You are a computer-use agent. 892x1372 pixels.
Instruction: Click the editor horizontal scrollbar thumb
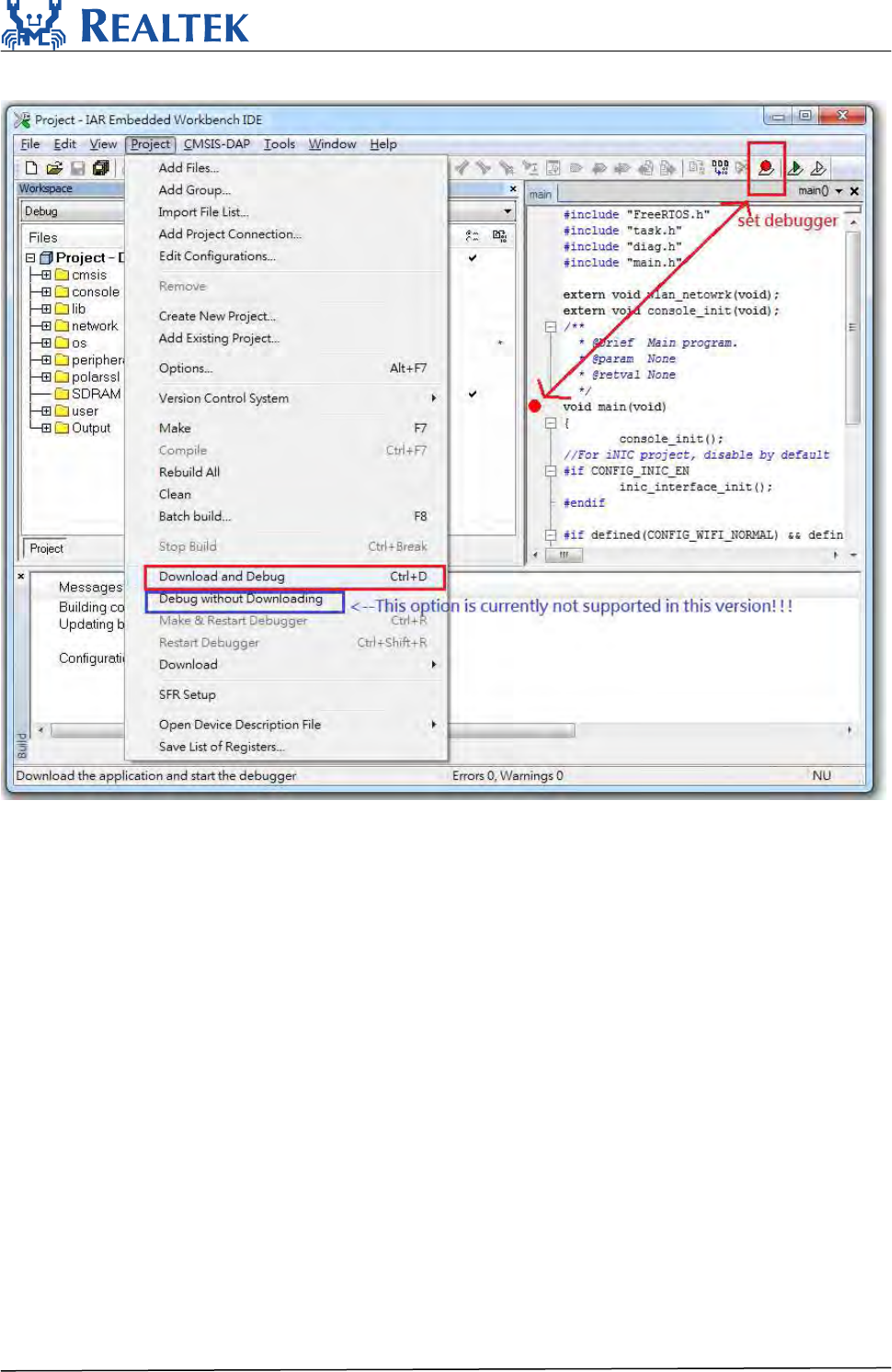563,555
